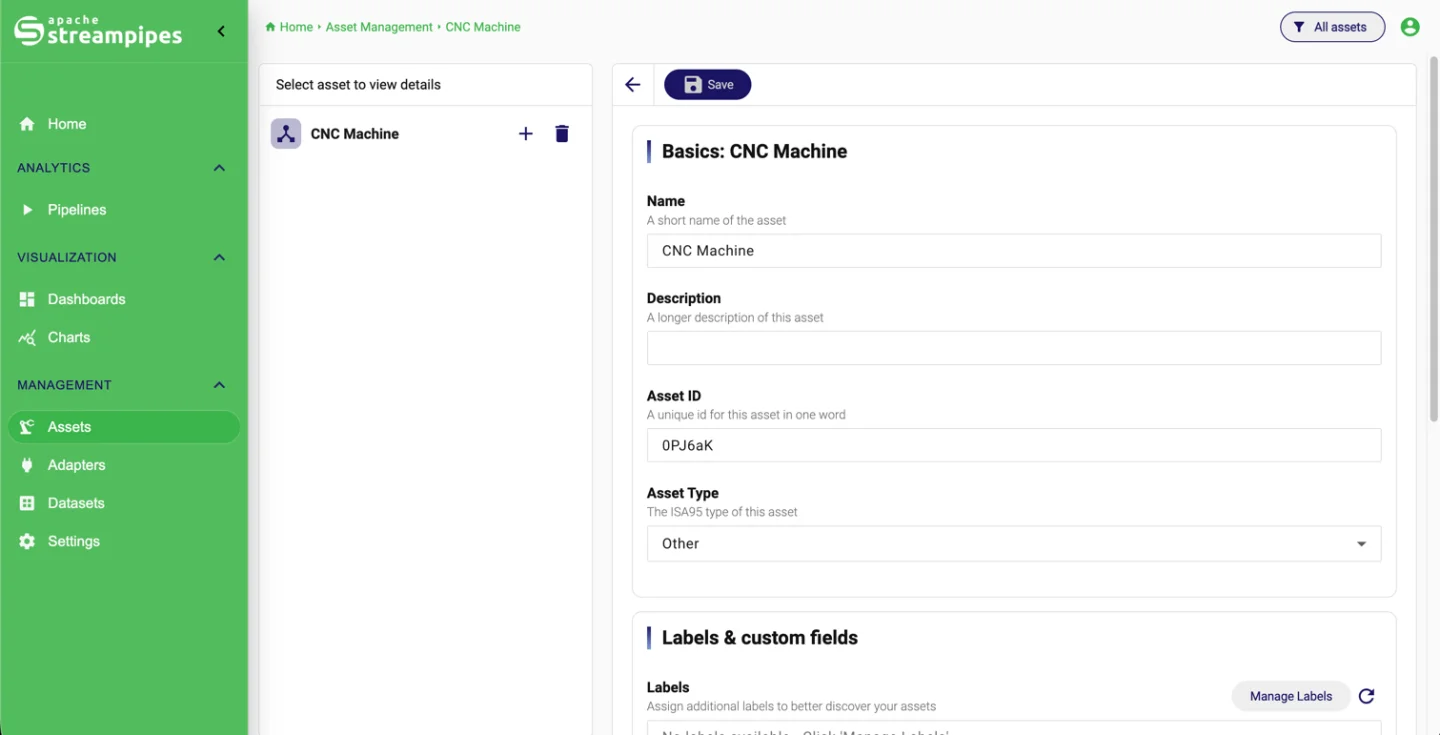Delete CNC Machine with trash icon

[x=562, y=134]
